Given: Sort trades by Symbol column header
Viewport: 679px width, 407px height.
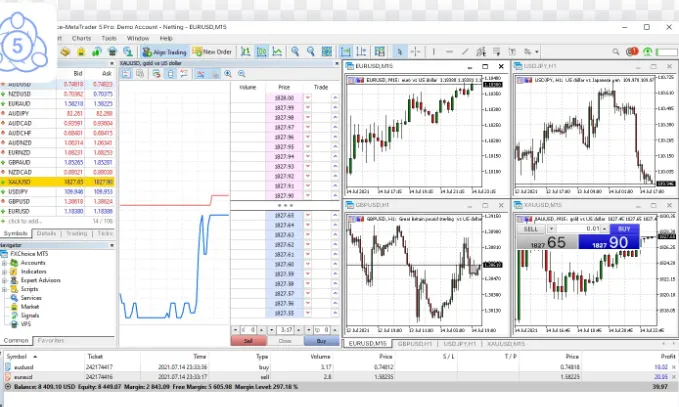Looking at the screenshot, I should pyautogui.click(x=17, y=357).
